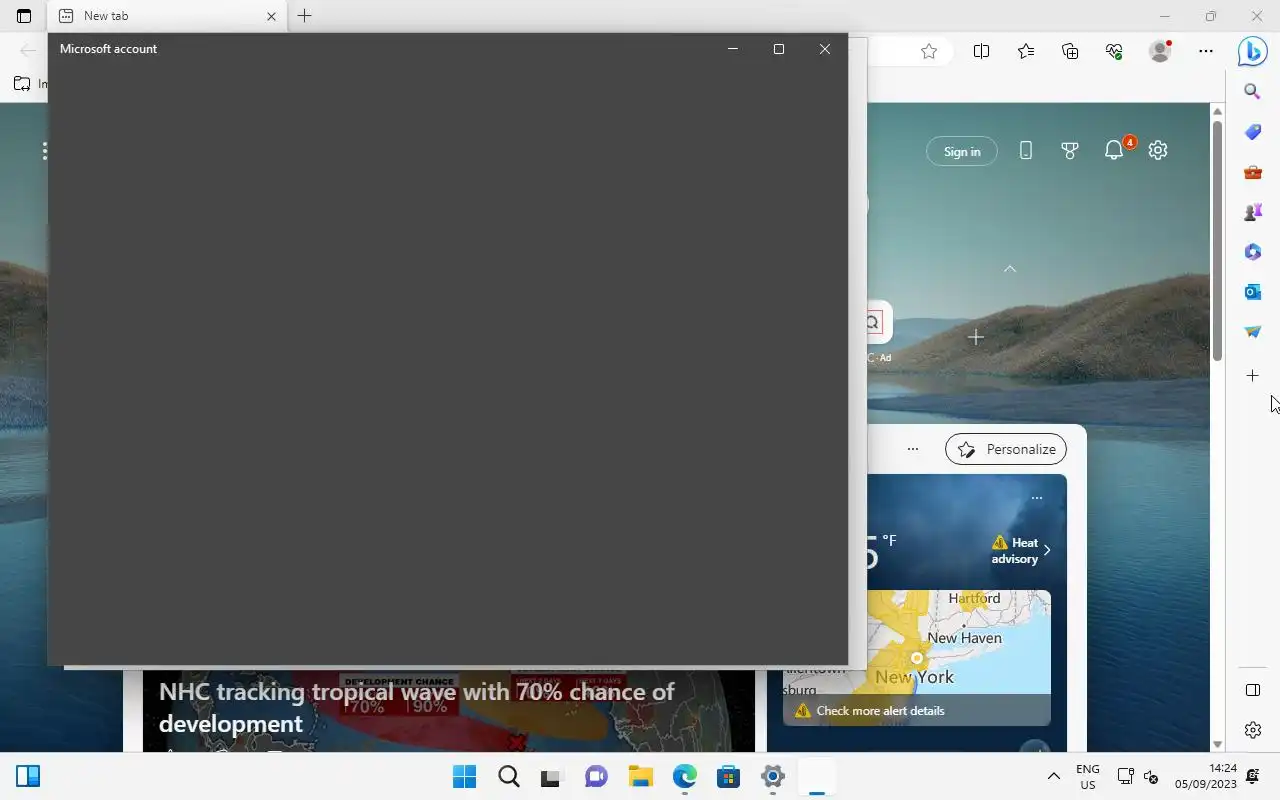Minimize the Microsoft account window
Image resolution: width=1280 pixels, height=800 pixels.
[733, 49]
